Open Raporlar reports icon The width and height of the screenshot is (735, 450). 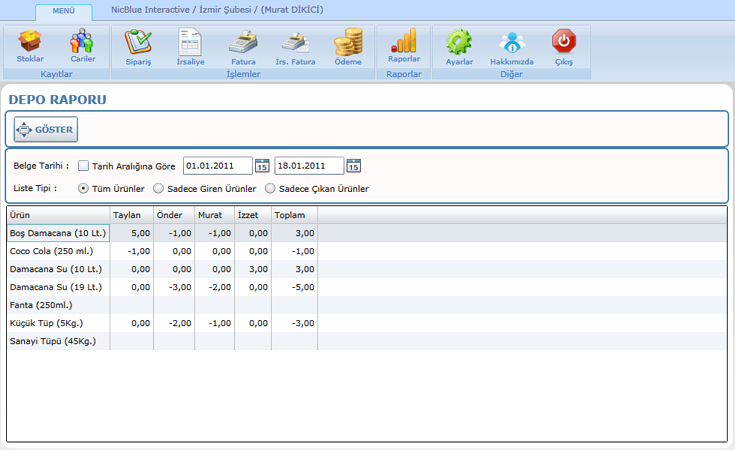pos(404,45)
